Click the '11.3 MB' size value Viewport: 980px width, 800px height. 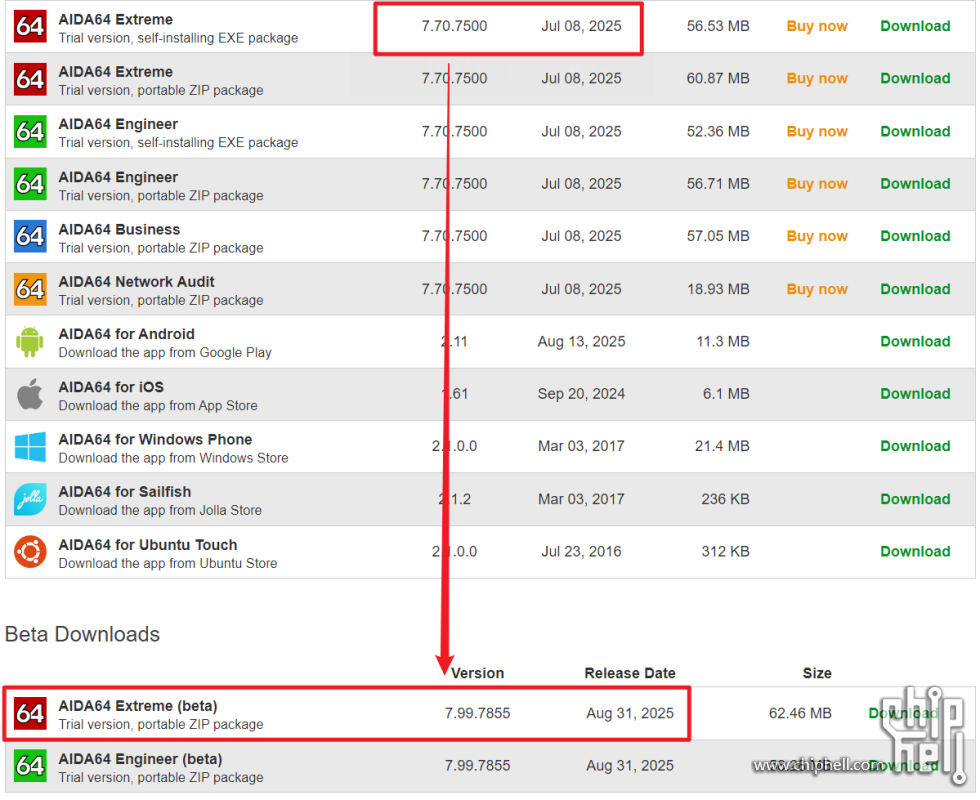click(723, 342)
